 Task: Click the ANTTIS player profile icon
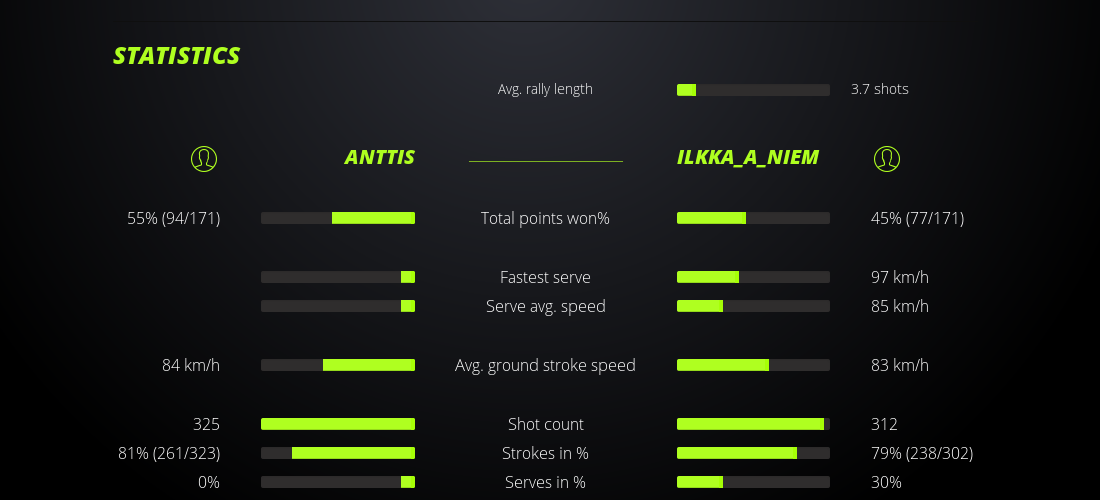pos(204,158)
